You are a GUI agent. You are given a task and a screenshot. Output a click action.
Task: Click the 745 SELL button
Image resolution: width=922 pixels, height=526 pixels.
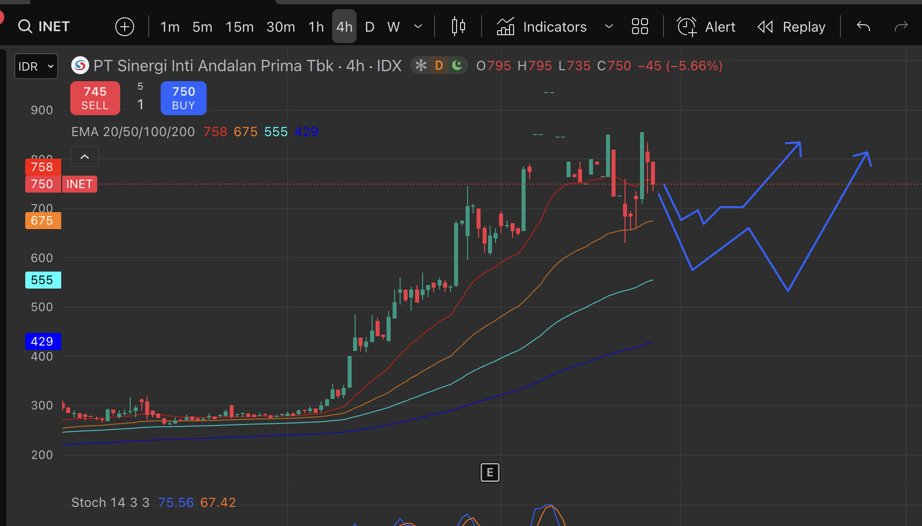(95, 98)
